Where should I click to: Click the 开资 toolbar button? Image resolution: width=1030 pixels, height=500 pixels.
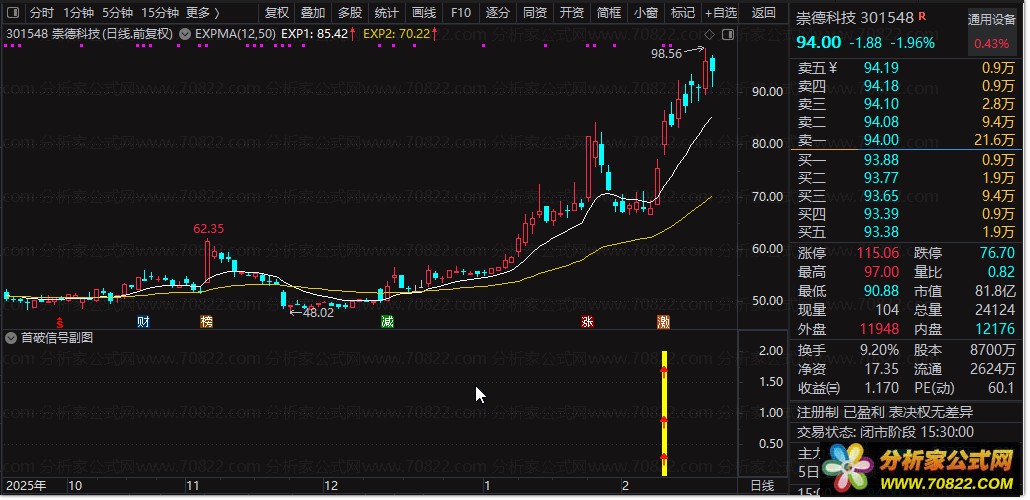(x=571, y=12)
